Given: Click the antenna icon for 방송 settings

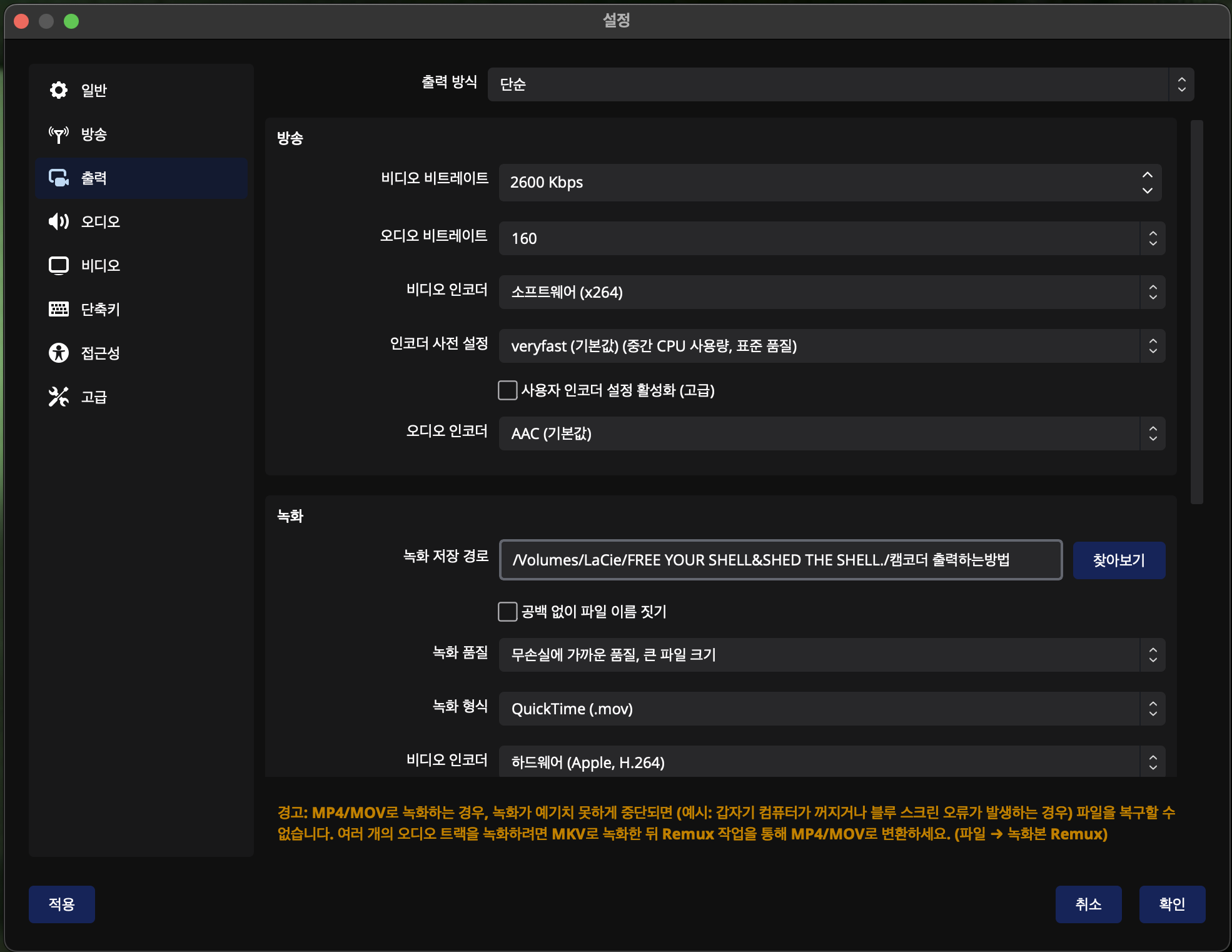Looking at the screenshot, I should (59, 134).
